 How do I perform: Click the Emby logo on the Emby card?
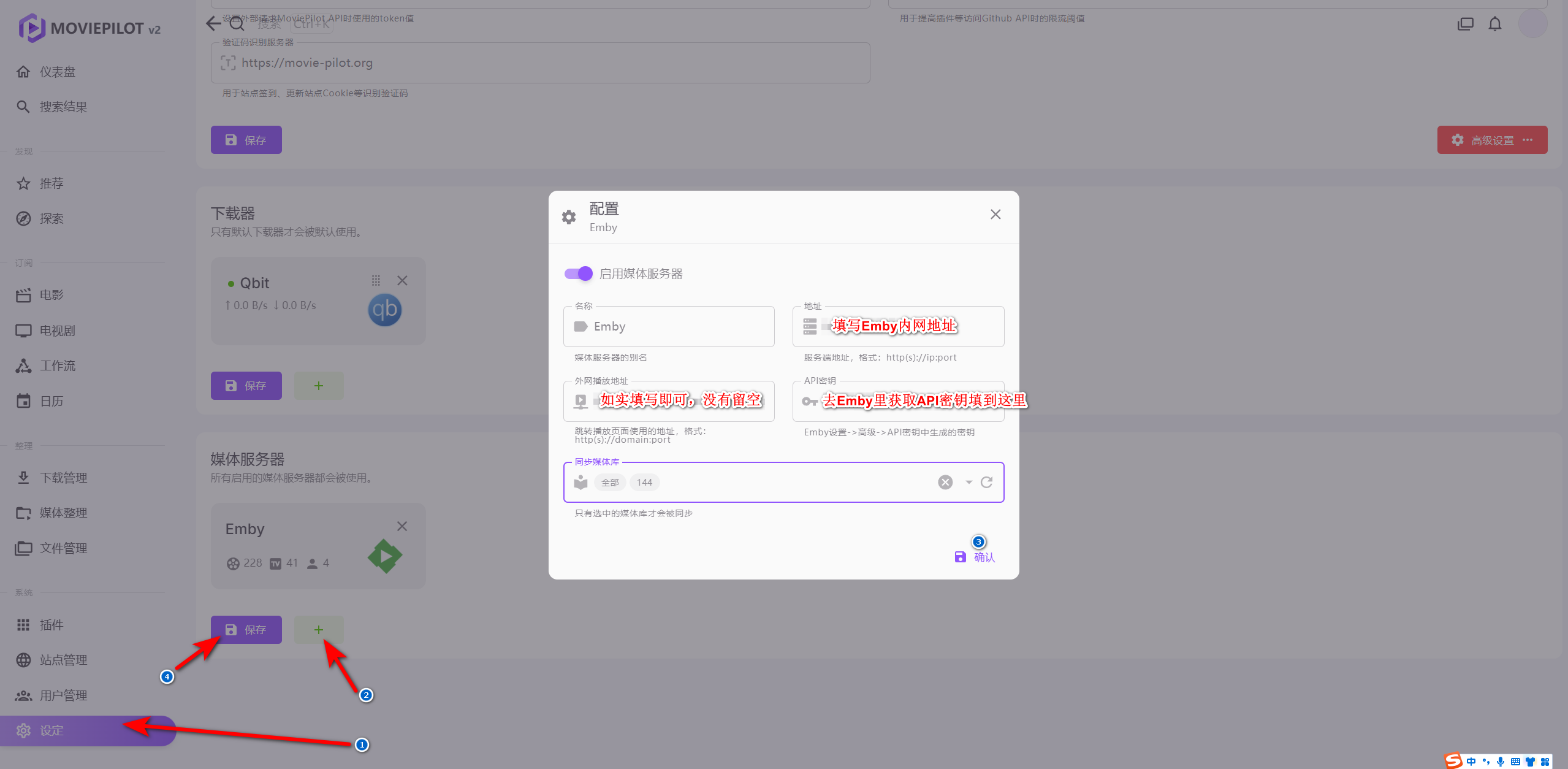coord(385,556)
